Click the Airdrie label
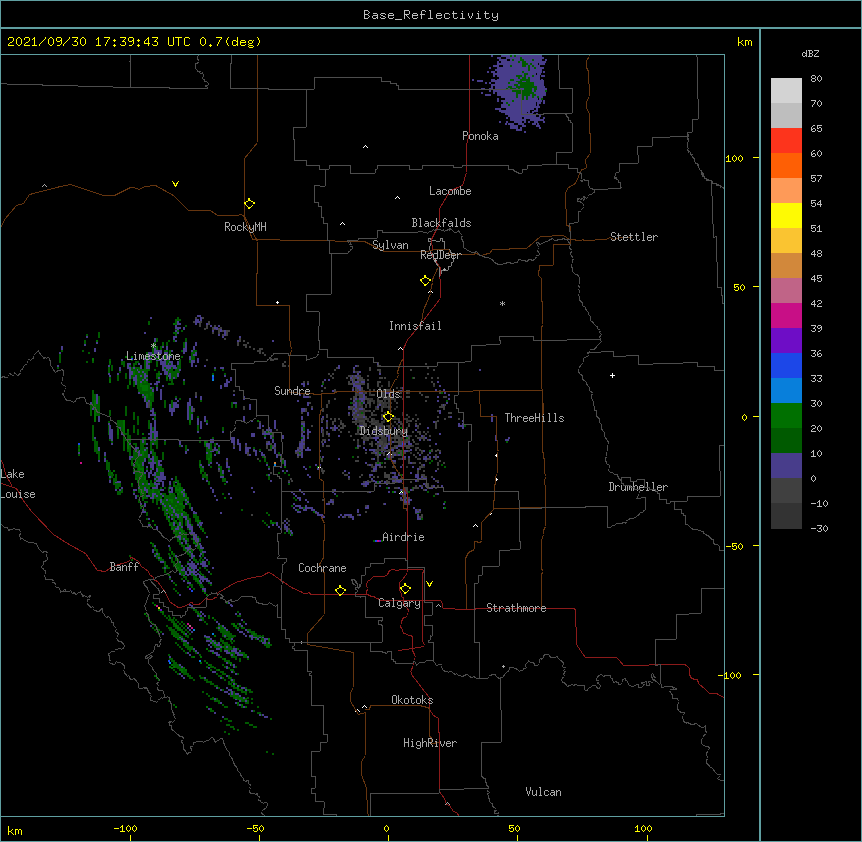 coord(403,537)
